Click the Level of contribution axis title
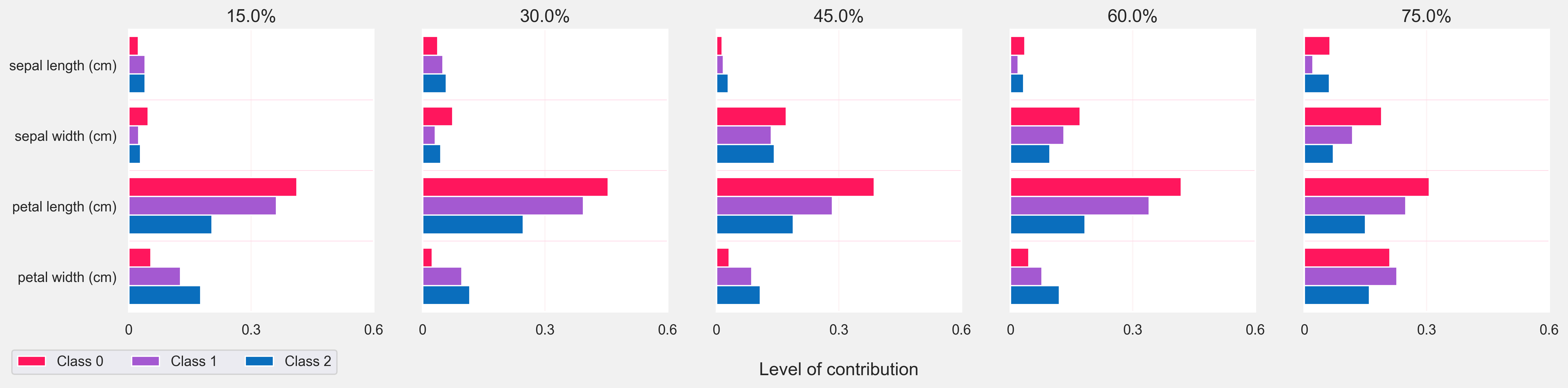This screenshot has height=388, width=1568. click(838, 369)
